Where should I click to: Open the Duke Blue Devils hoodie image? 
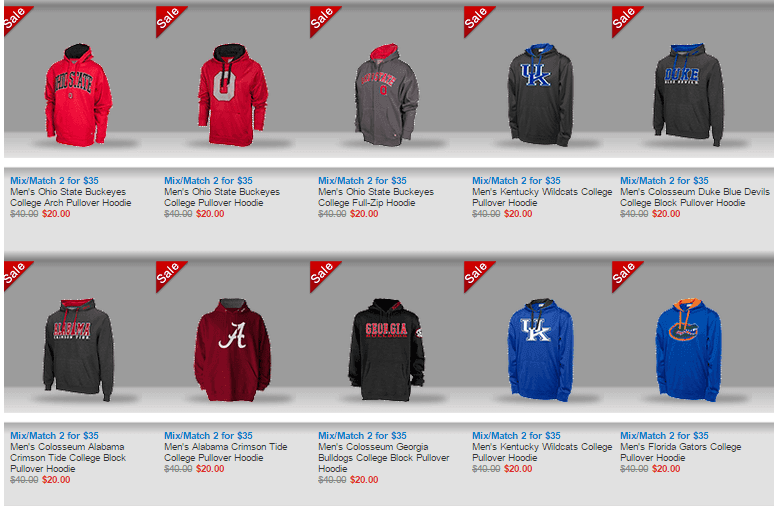tap(688, 94)
